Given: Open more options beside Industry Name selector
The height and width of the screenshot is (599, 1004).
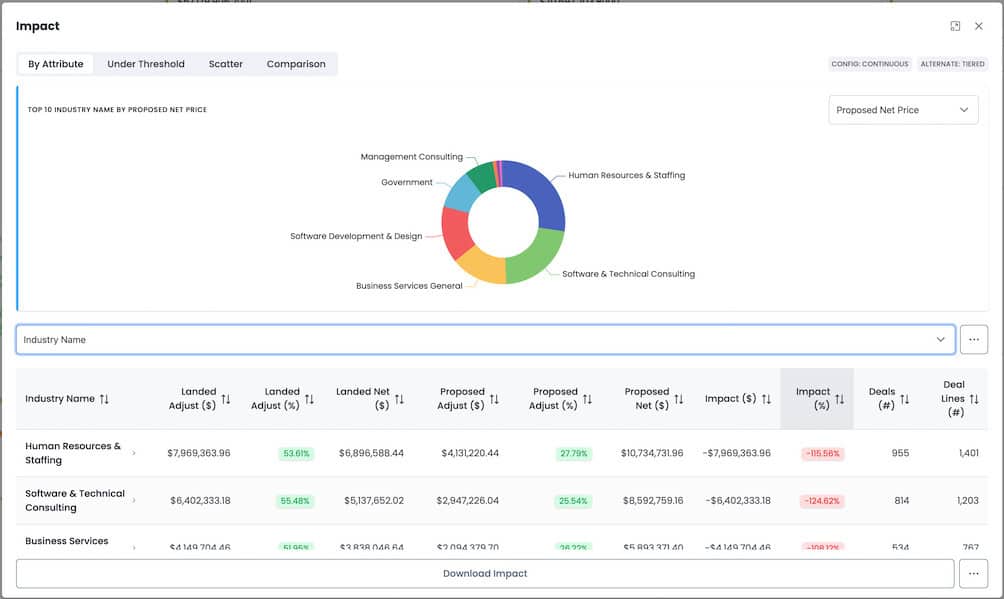Looking at the screenshot, I should pos(973,340).
